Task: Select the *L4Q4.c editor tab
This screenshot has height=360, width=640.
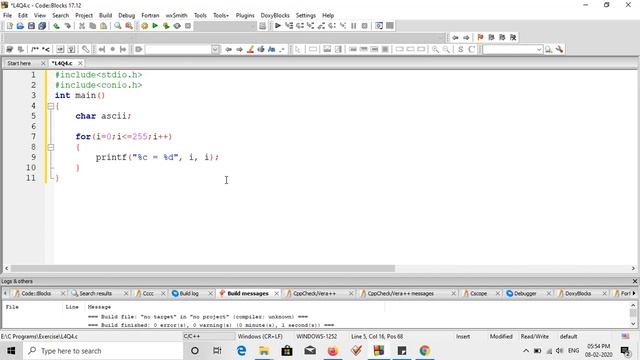Action: (x=62, y=63)
